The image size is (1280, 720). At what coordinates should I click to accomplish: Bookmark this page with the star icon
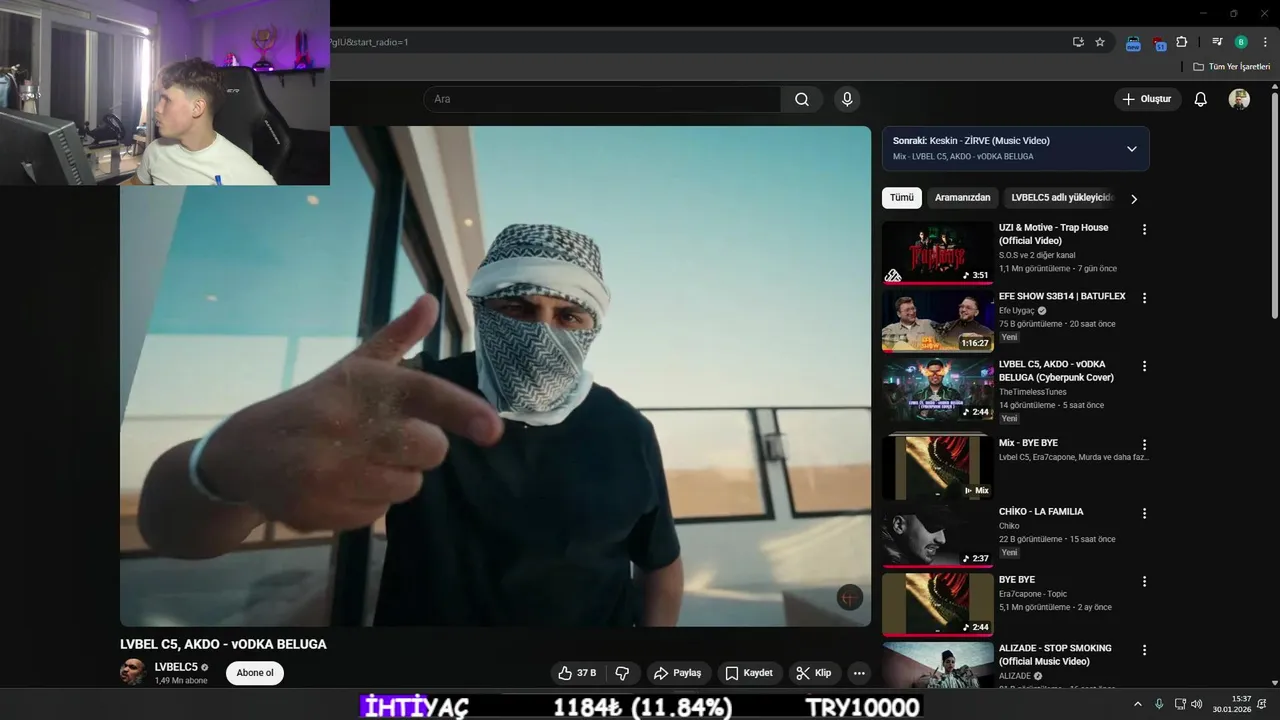[x=1100, y=42]
